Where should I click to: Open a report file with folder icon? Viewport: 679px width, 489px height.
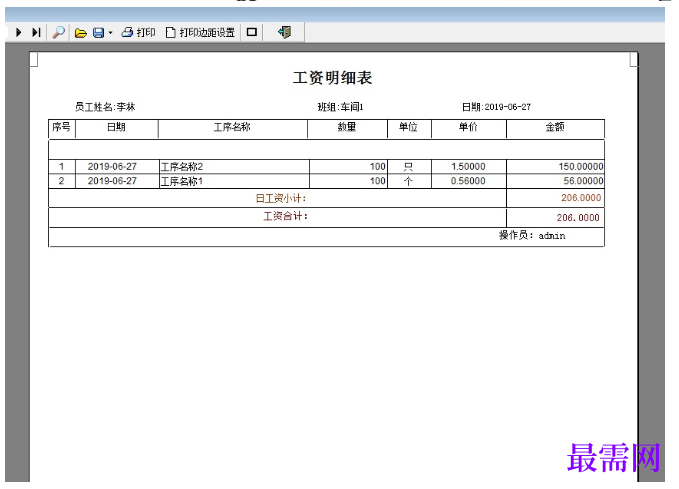click(x=81, y=33)
